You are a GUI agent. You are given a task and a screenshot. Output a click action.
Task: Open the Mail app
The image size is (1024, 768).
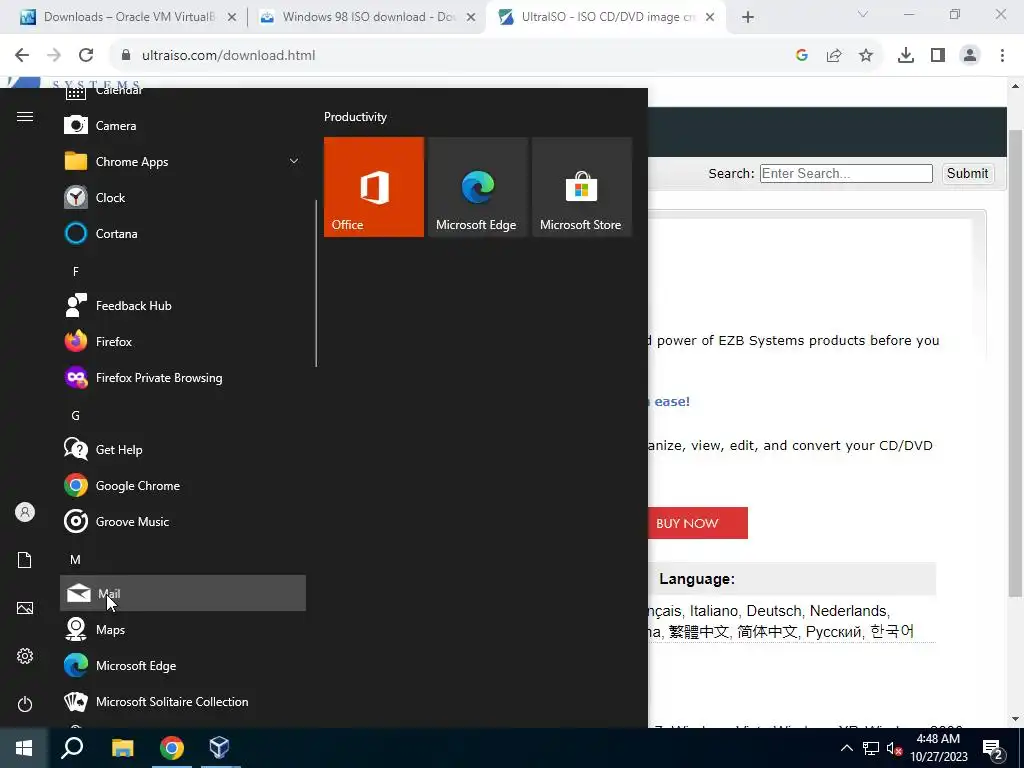pyautogui.click(x=183, y=593)
